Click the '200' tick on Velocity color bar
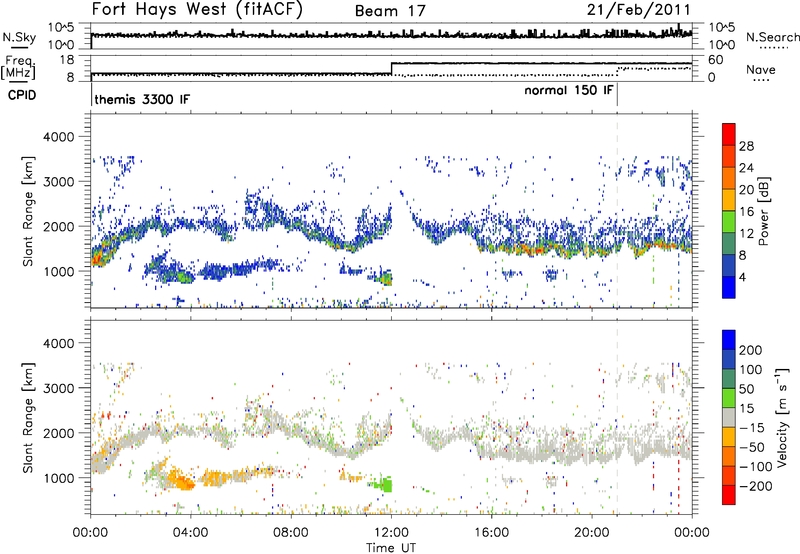 coord(751,350)
